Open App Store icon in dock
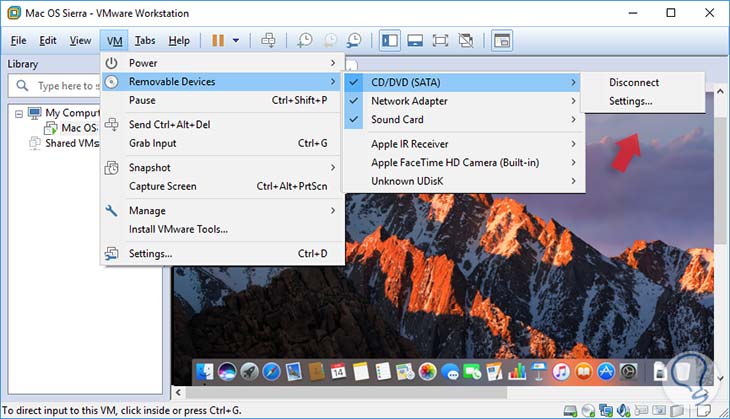The image size is (730, 419). 606,372
